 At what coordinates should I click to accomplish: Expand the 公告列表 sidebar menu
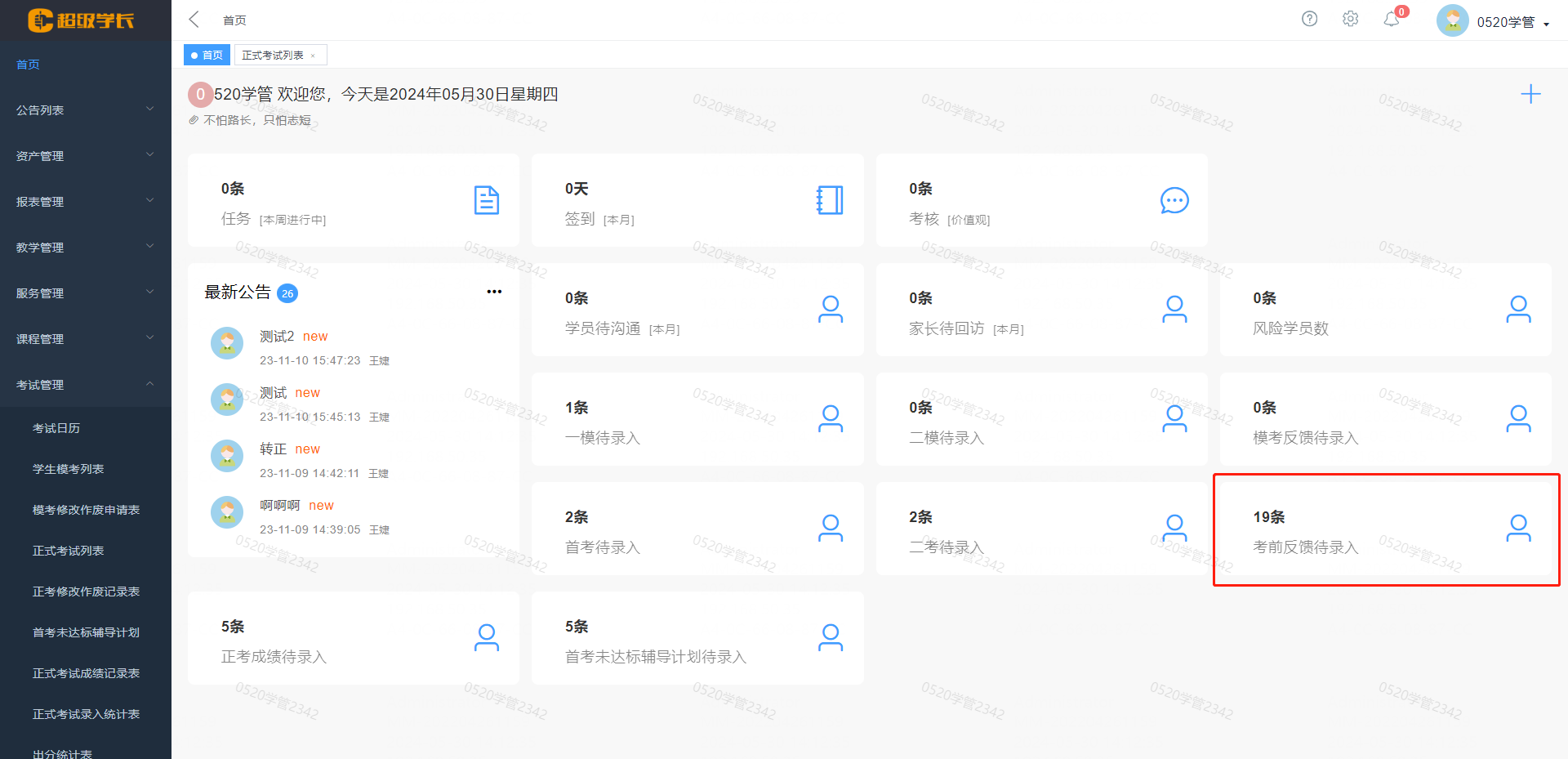[x=85, y=109]
